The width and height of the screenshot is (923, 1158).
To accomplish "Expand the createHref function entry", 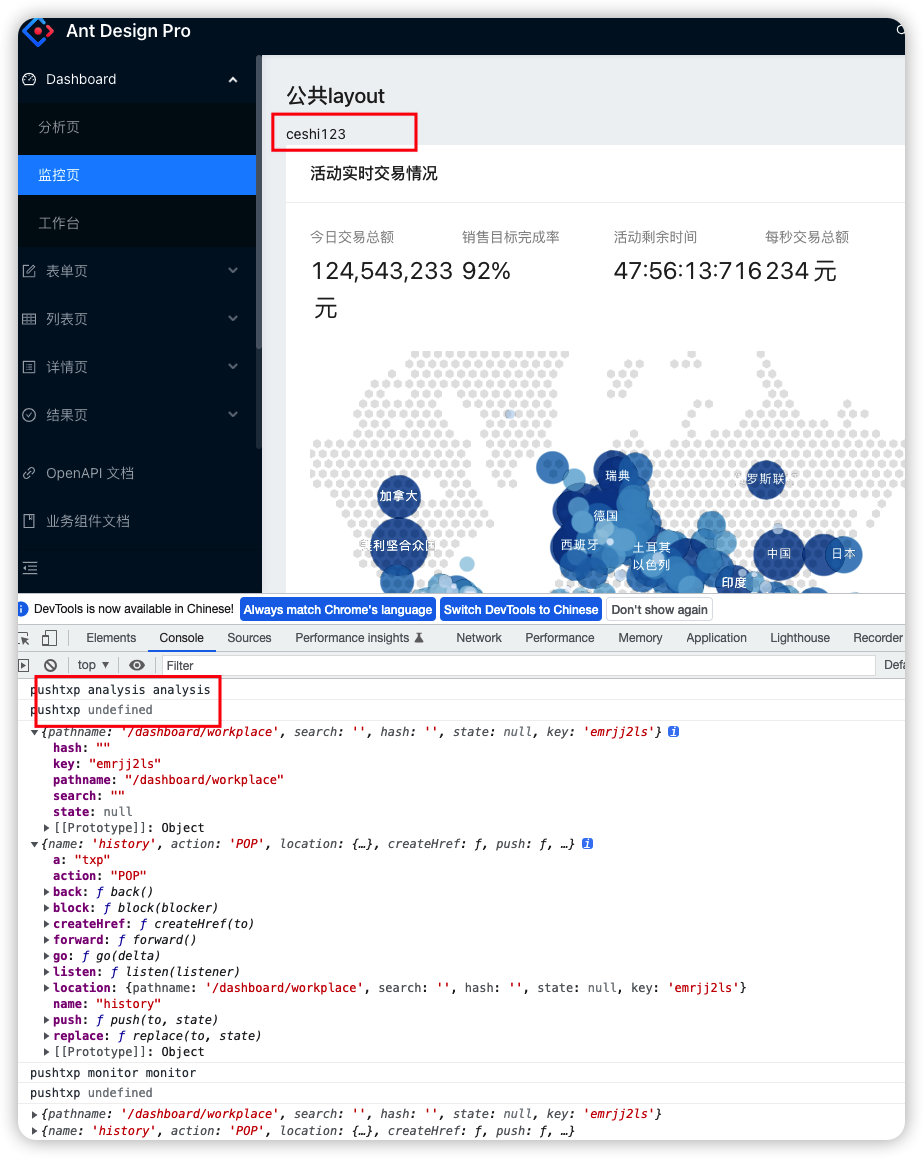I will tap(47, 924).
